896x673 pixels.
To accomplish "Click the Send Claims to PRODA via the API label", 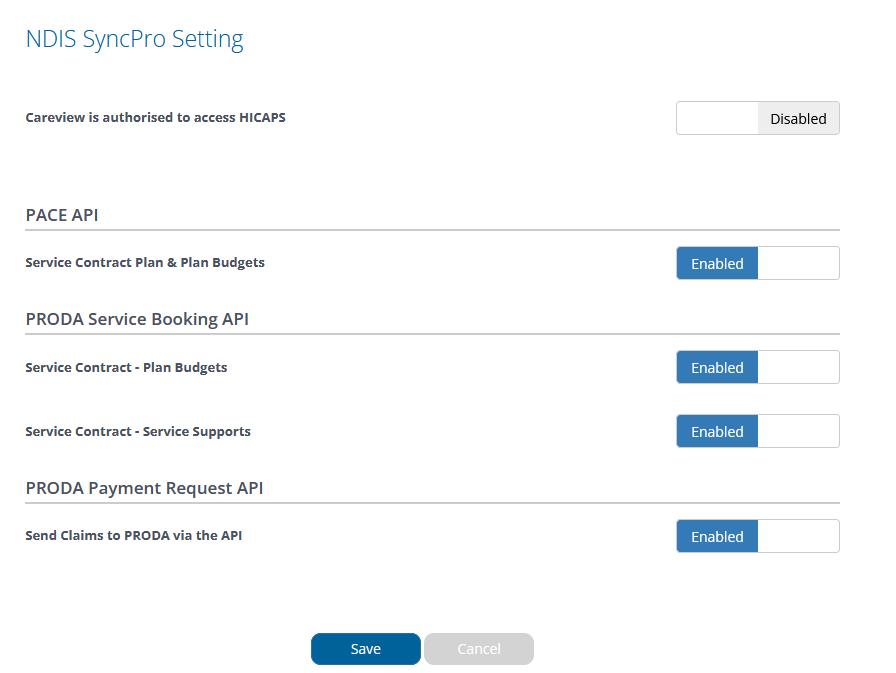I will tap(134, 536).
